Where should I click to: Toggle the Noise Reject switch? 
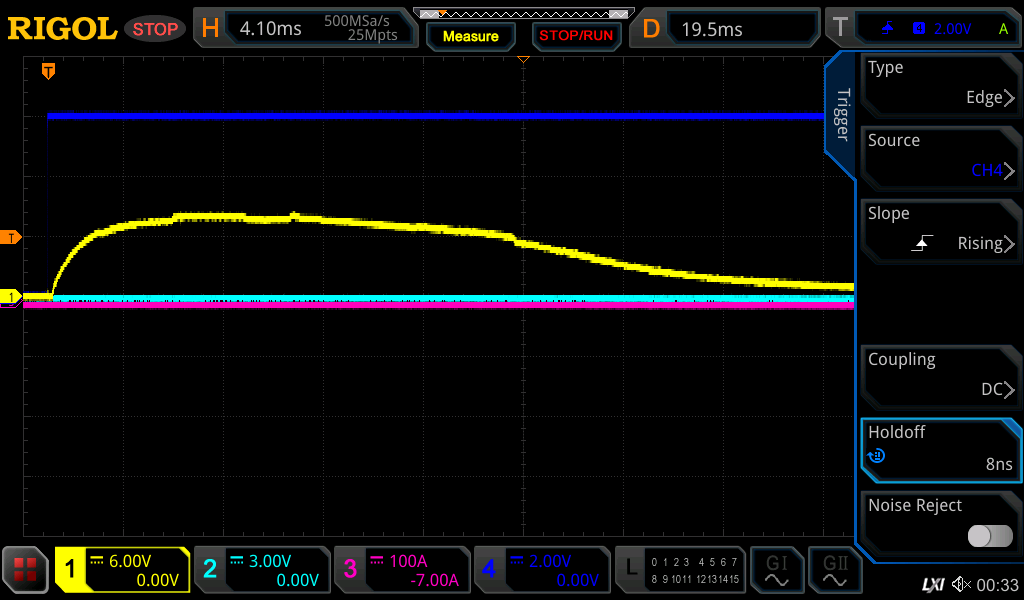click(x=989, y=536)
